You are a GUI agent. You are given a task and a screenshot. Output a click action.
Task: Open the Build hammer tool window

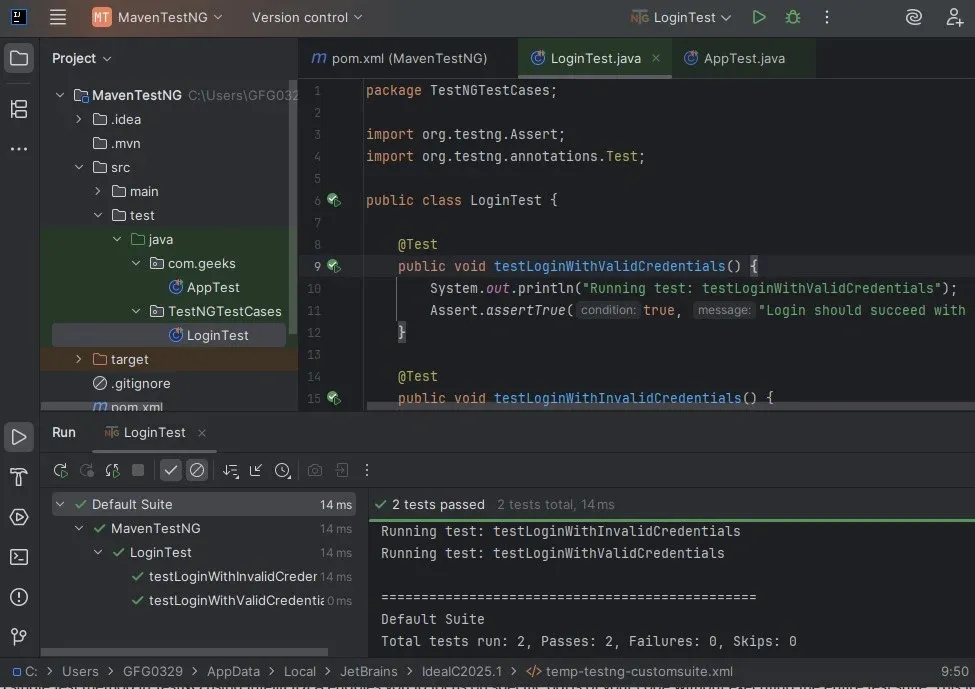pos(18,477)
